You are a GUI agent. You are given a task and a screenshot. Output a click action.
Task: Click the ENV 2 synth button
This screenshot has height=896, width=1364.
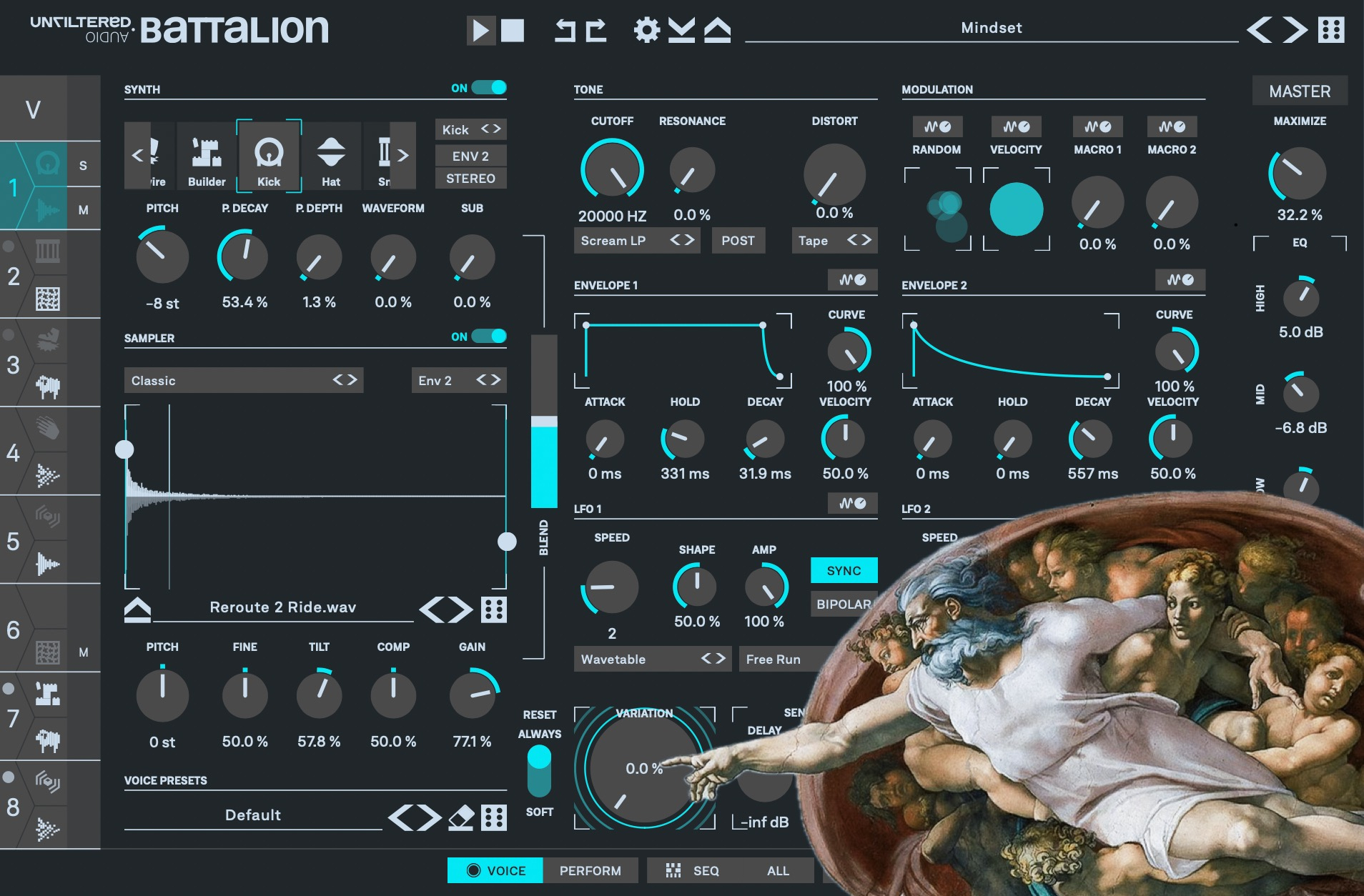coord(470,156)
